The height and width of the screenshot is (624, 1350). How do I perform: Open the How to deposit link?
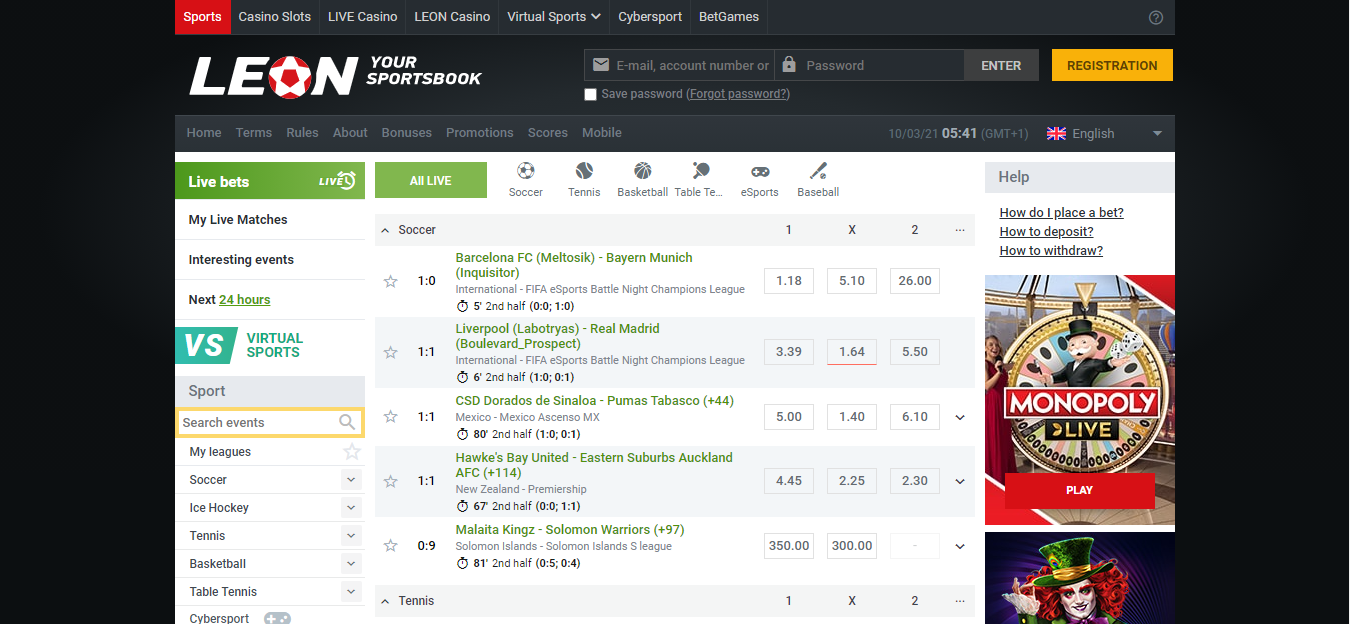1047,231
